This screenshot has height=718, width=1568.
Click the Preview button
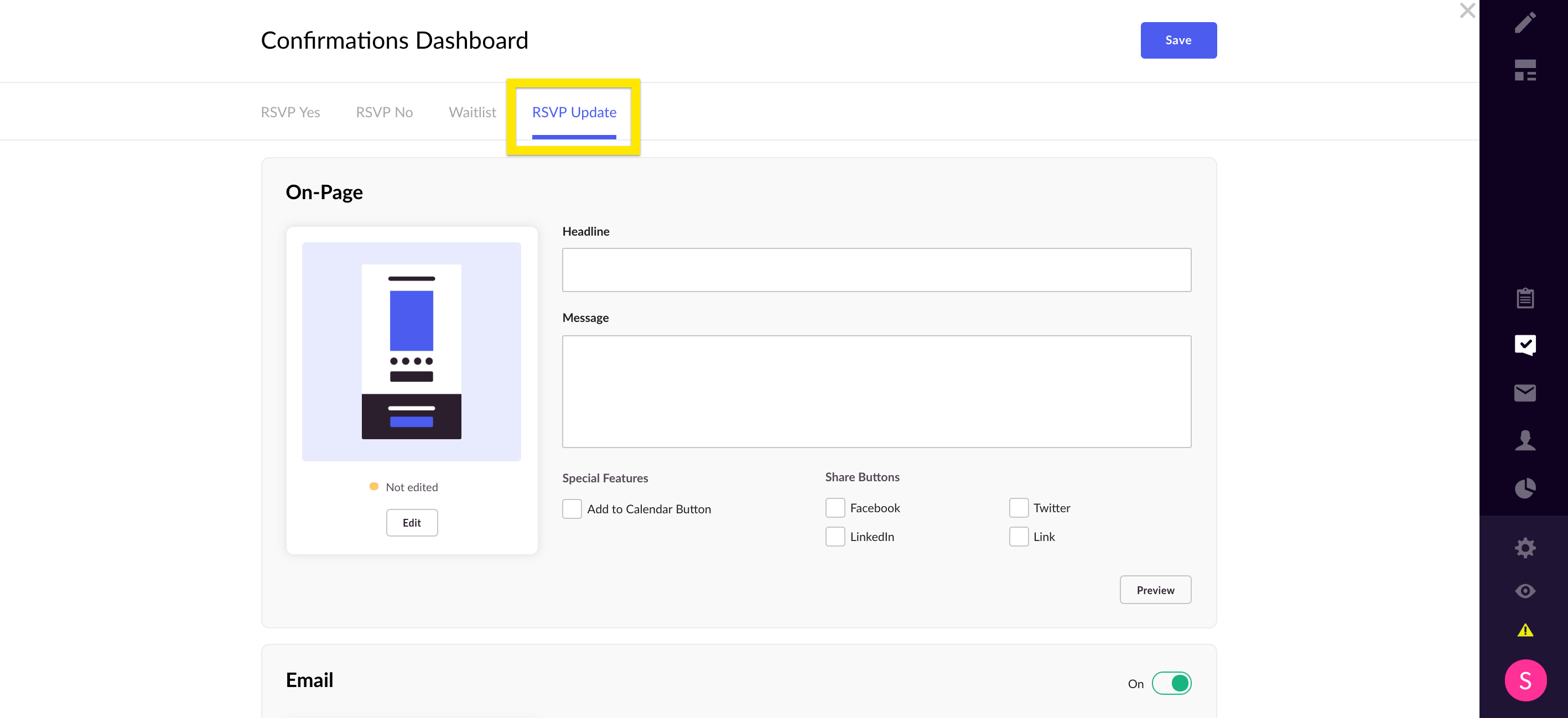(x=1155, y=590)
